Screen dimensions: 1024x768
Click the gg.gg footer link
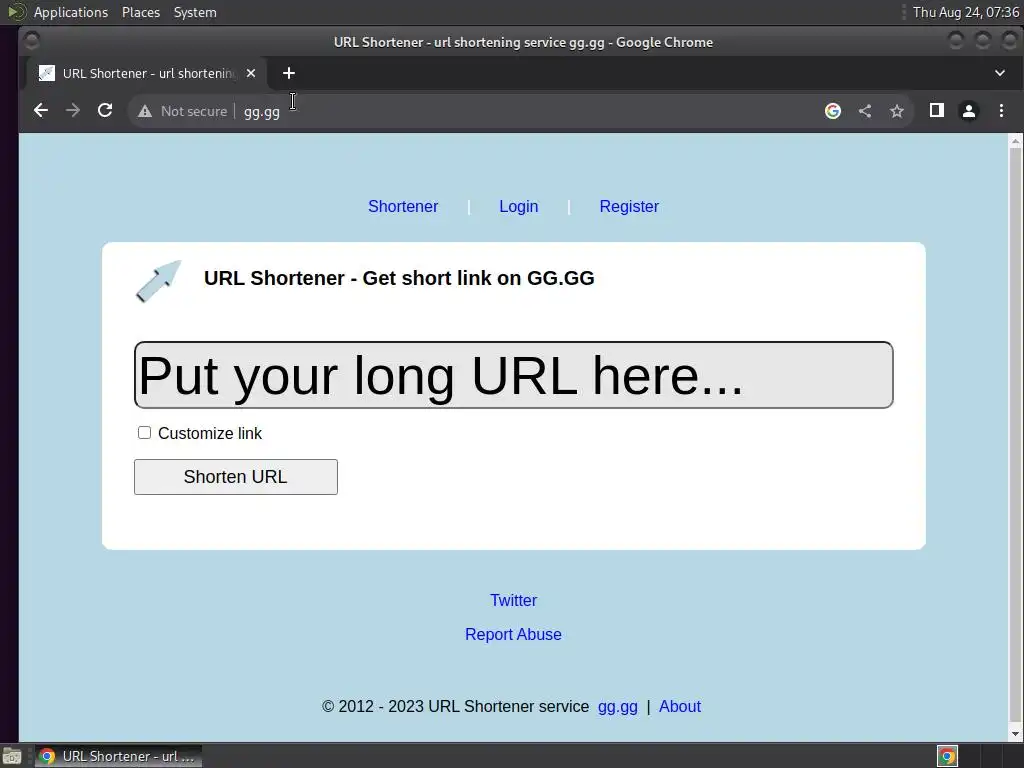click(618, 707)
